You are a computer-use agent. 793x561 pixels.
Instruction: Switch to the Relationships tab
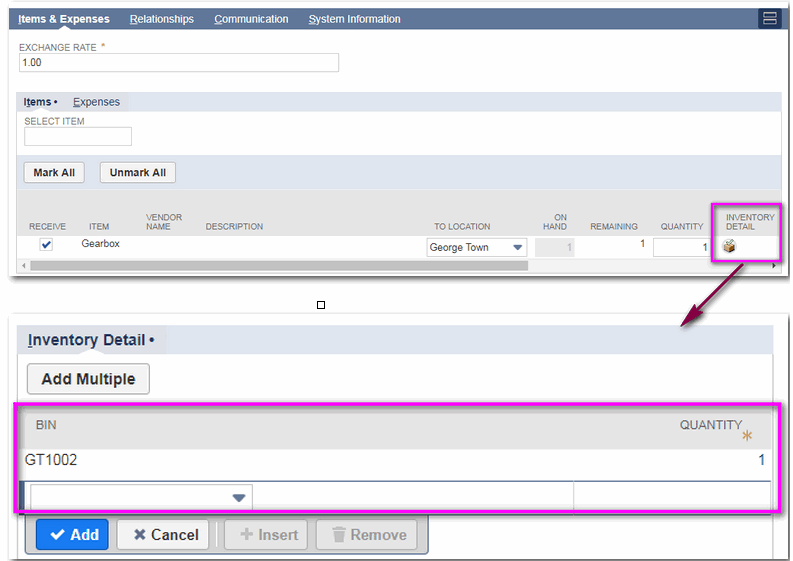(x=161, y=19)
